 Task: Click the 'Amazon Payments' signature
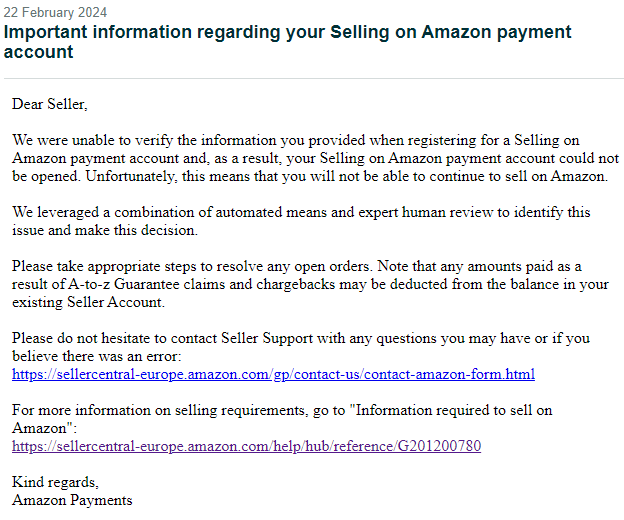[x=72, y=500]
